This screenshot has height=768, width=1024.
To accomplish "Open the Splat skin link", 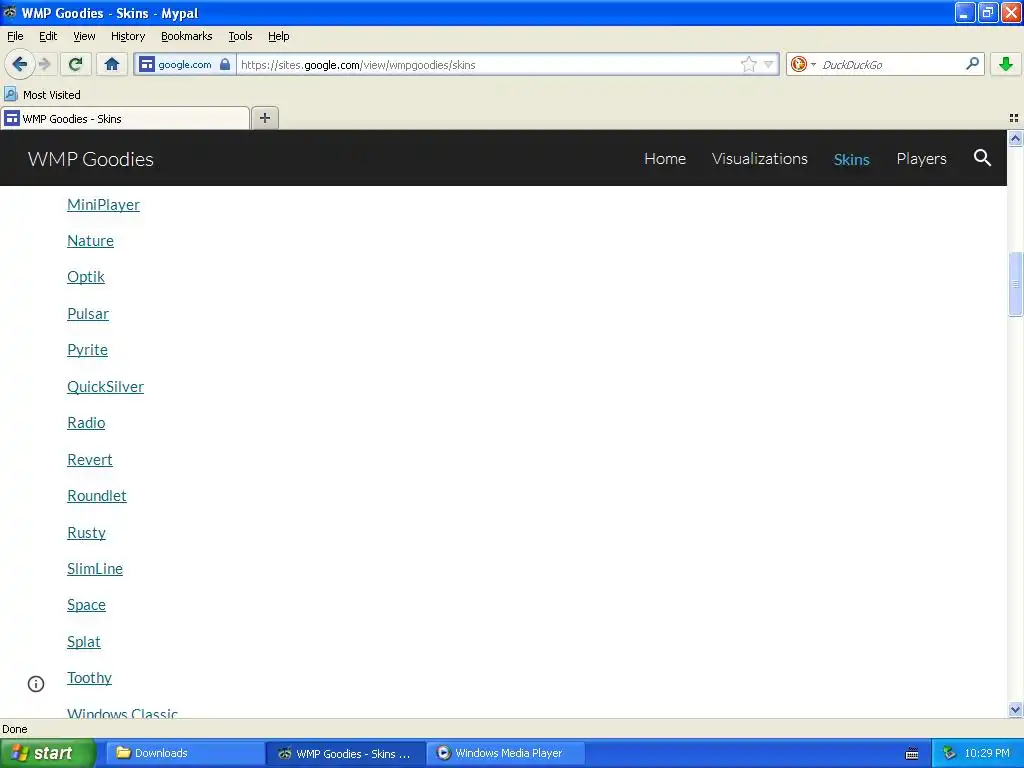I will click(84, 641).
